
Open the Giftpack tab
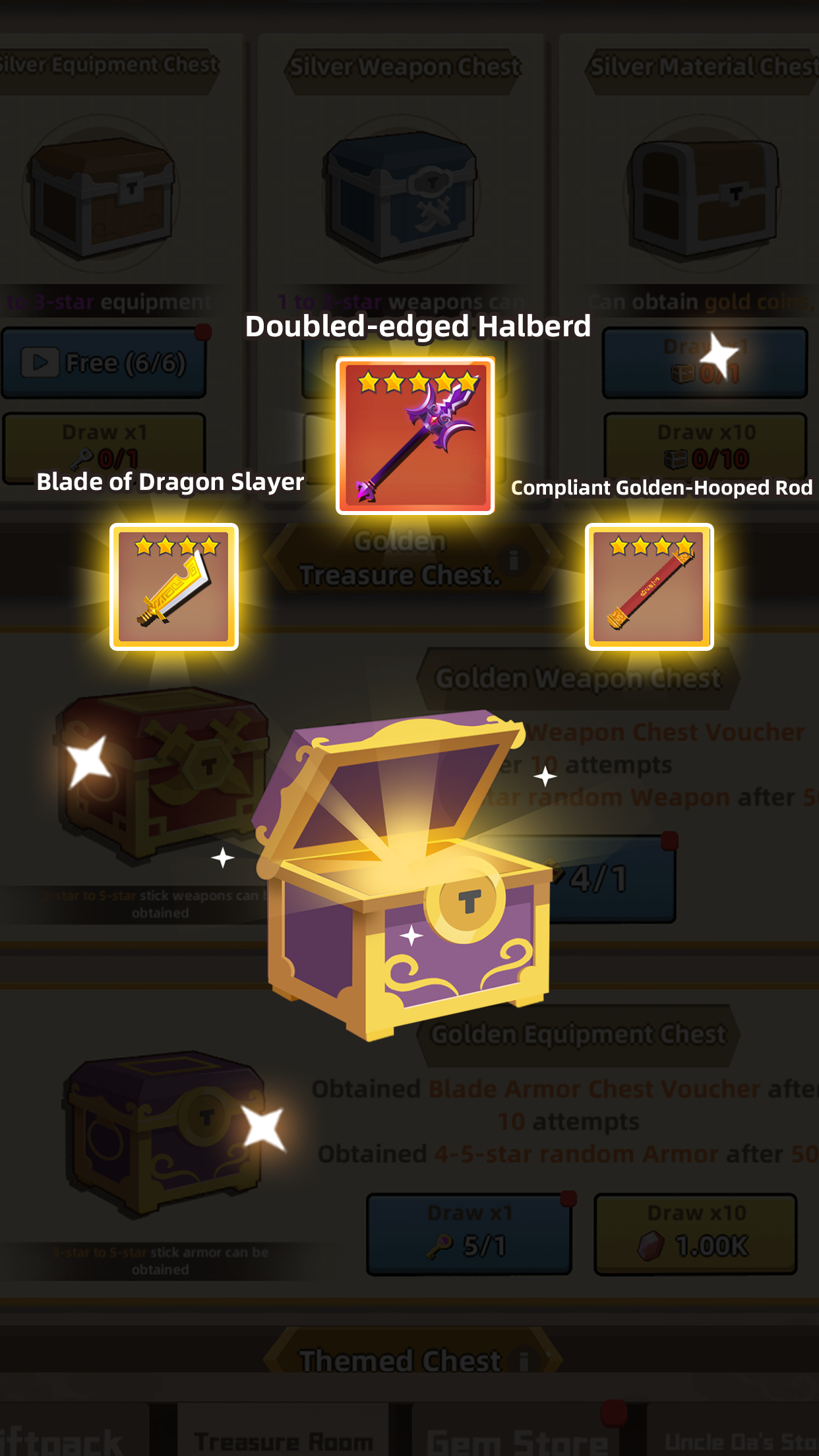pos(63,1441)
